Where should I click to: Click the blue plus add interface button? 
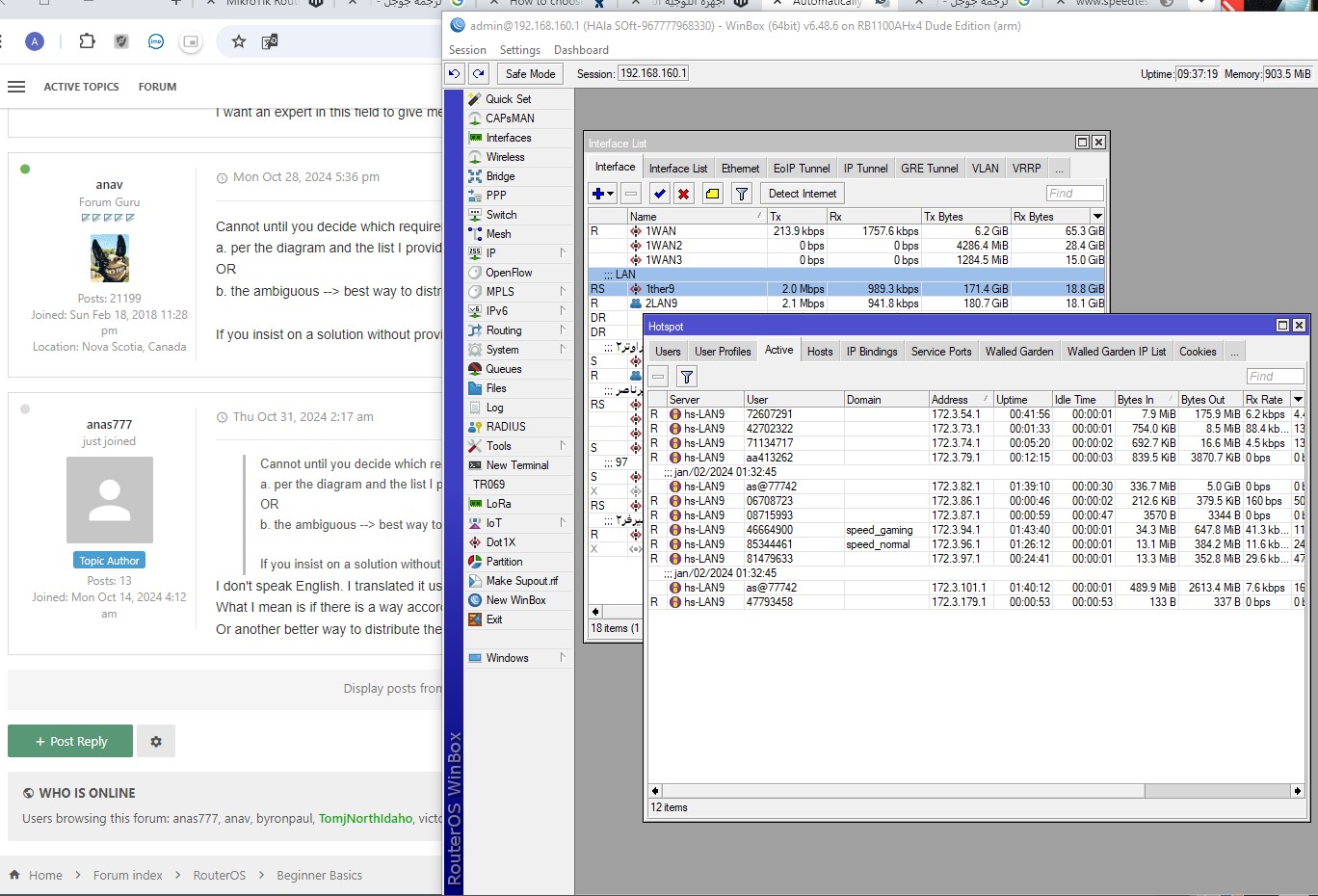coord(602,194)
